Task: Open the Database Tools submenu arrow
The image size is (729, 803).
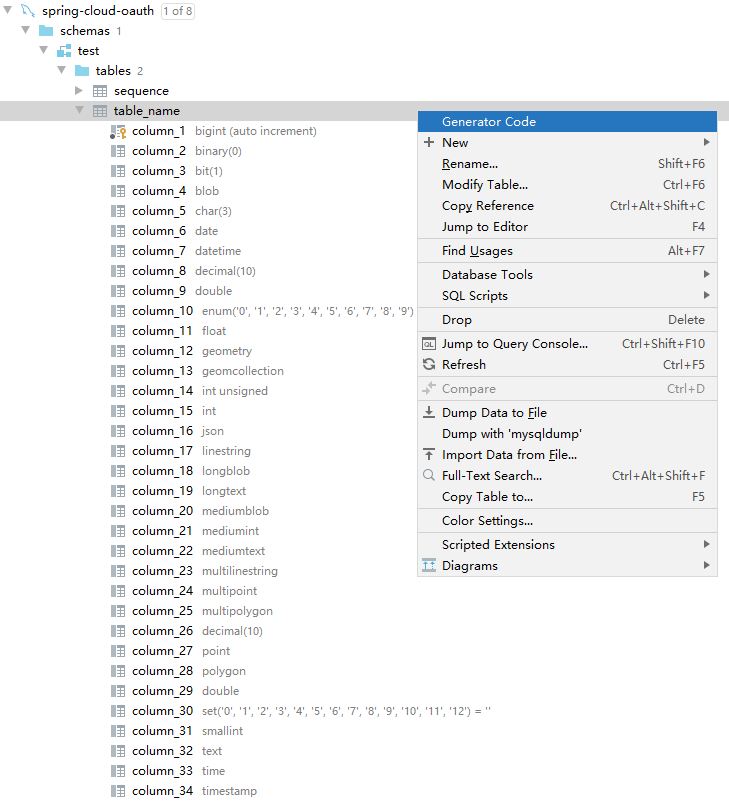Action: point(706,274)
